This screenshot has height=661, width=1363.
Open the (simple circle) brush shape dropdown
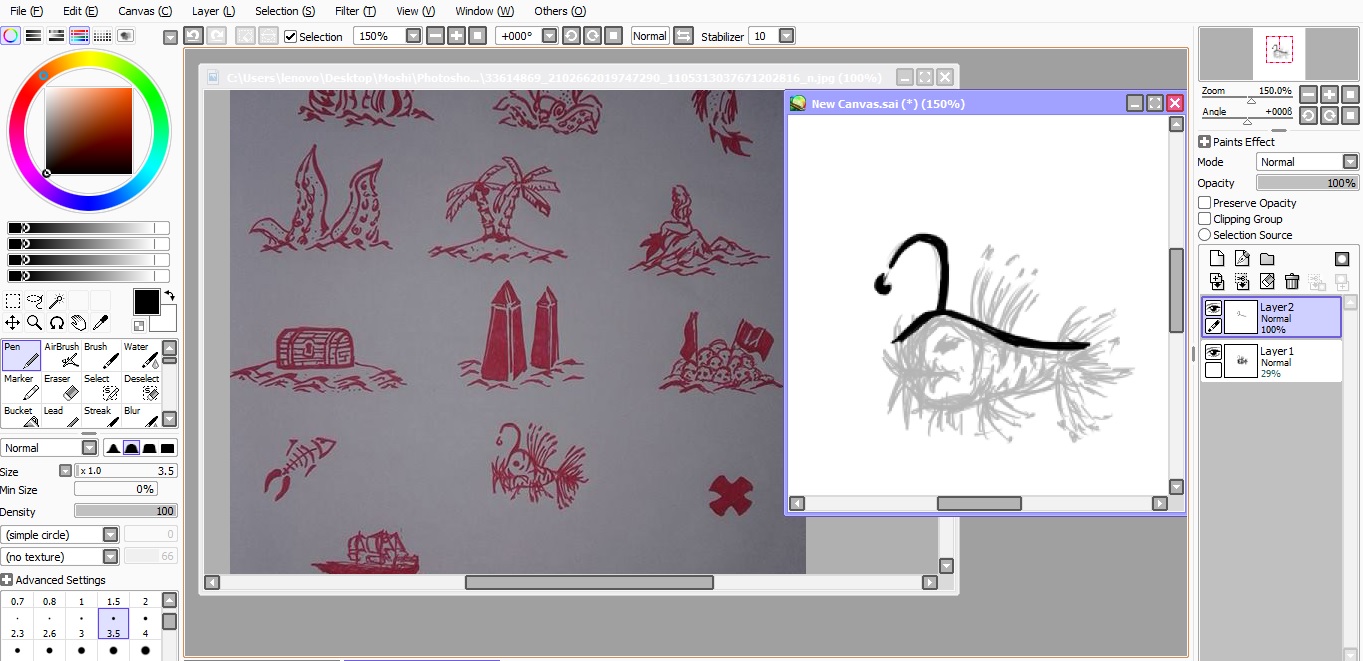pos(61,535)
